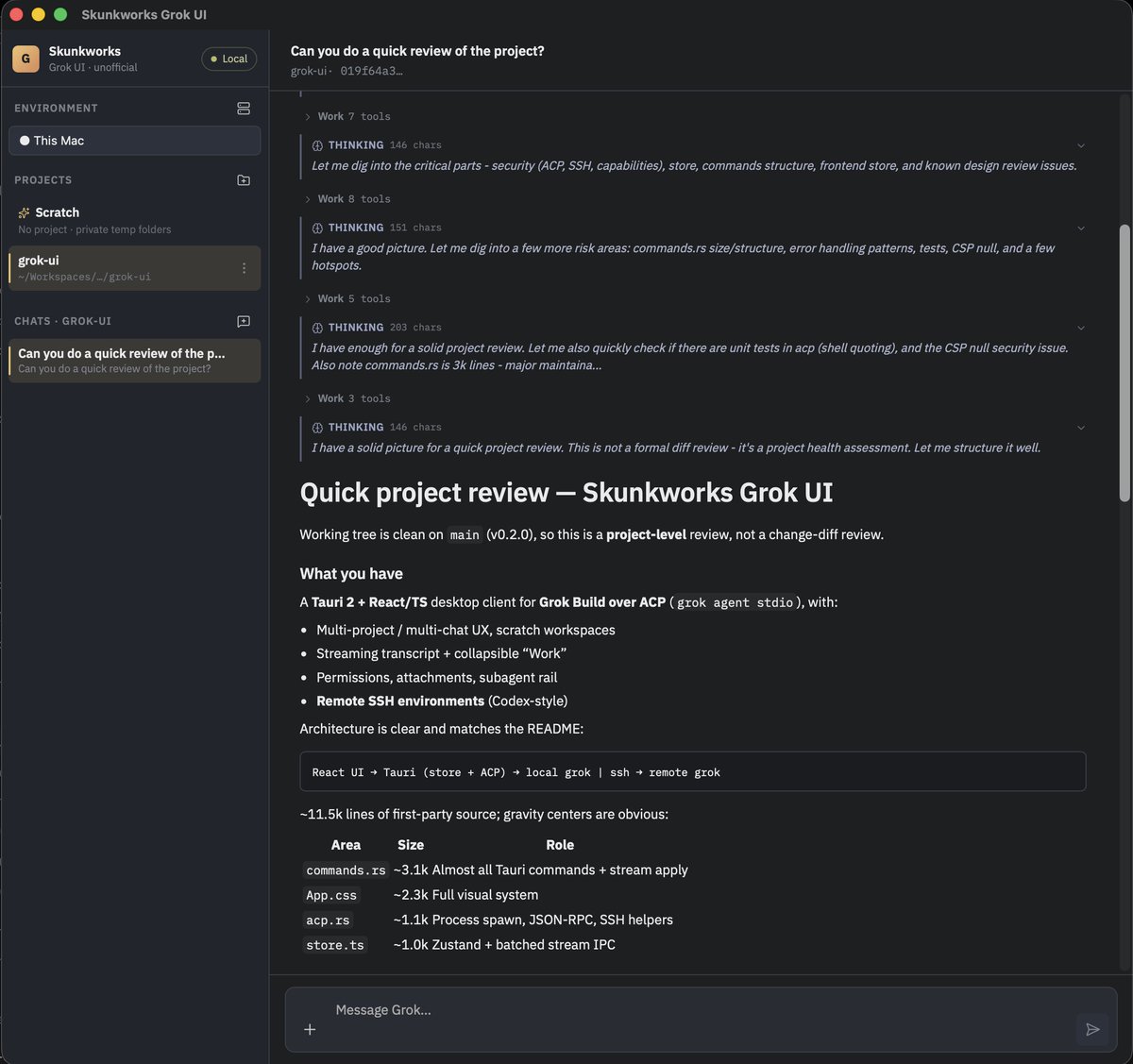Click the transcript vertical scrollbar

point(1125,363)
